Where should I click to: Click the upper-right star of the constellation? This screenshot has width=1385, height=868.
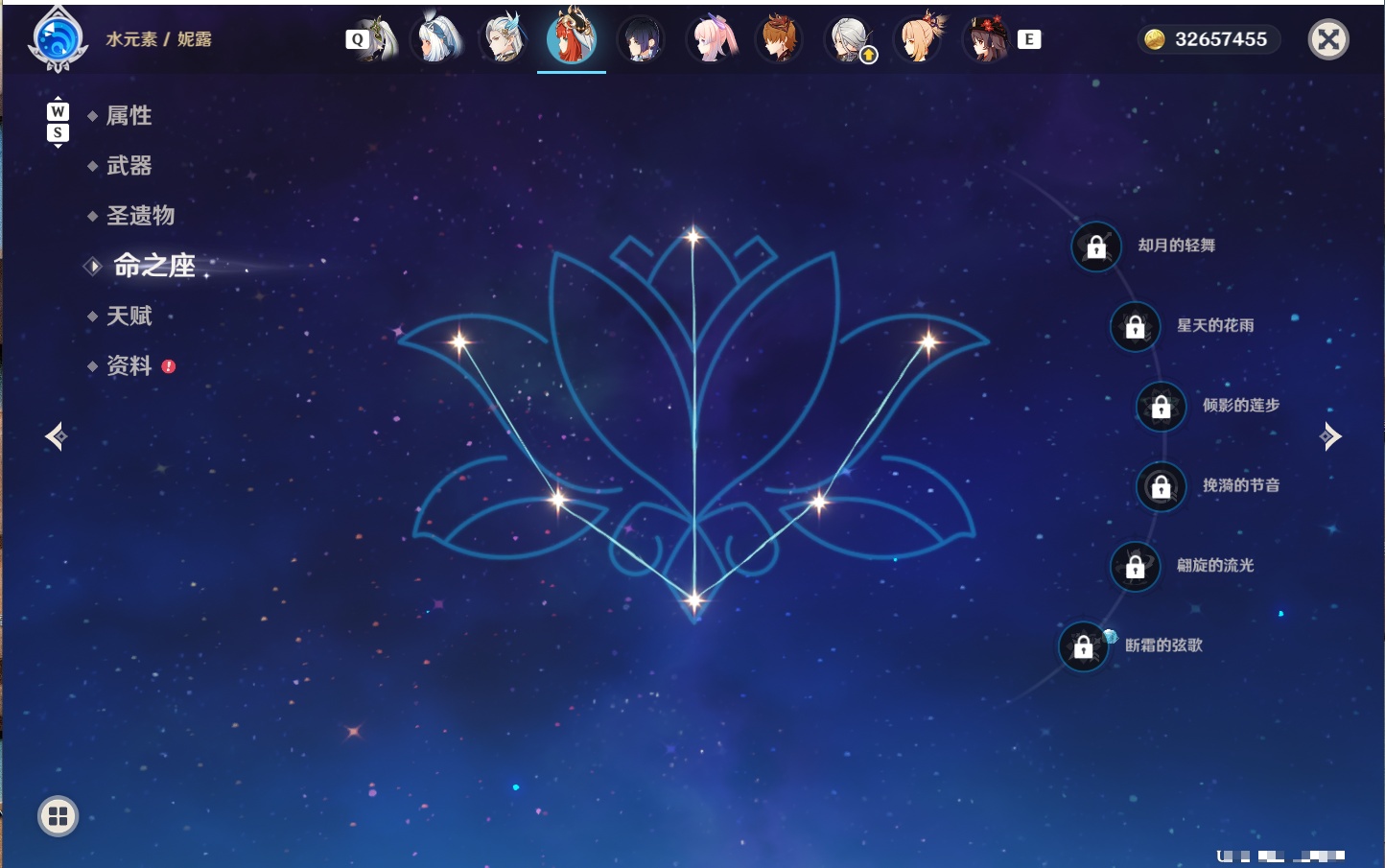pos(927,340)
